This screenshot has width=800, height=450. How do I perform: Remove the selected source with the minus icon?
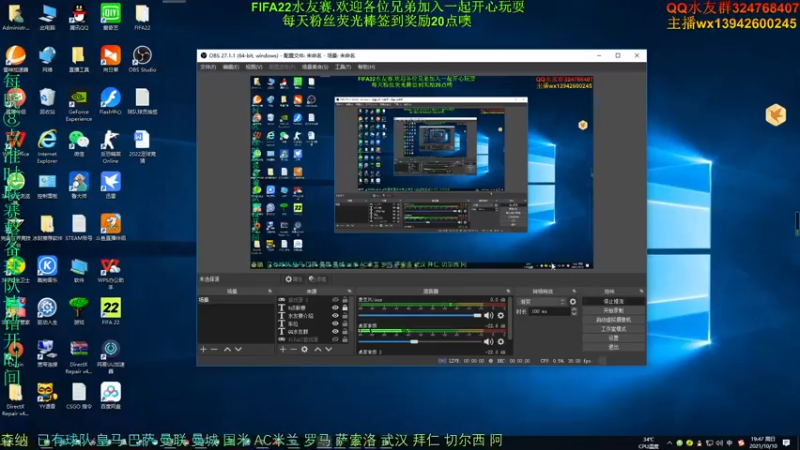click(x=293, y=349)
